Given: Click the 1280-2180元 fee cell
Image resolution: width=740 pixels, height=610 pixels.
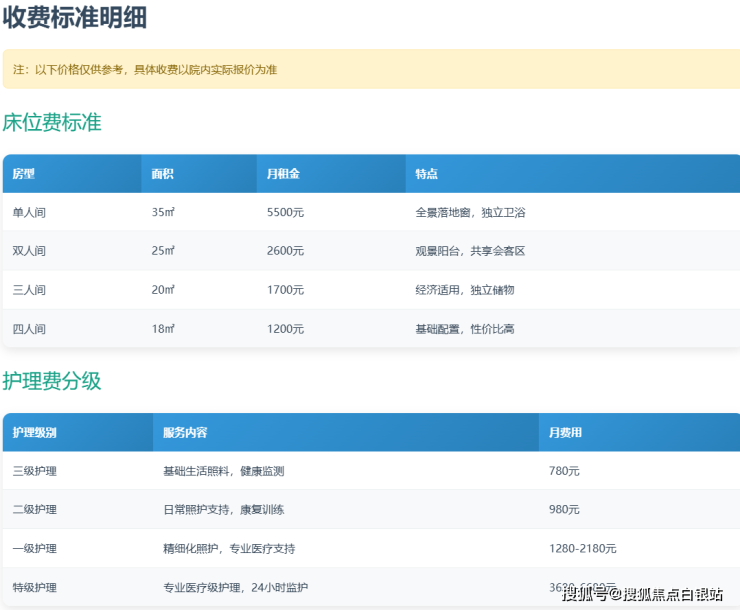Looking at the screenshot, I should click(x=583, y=549).
